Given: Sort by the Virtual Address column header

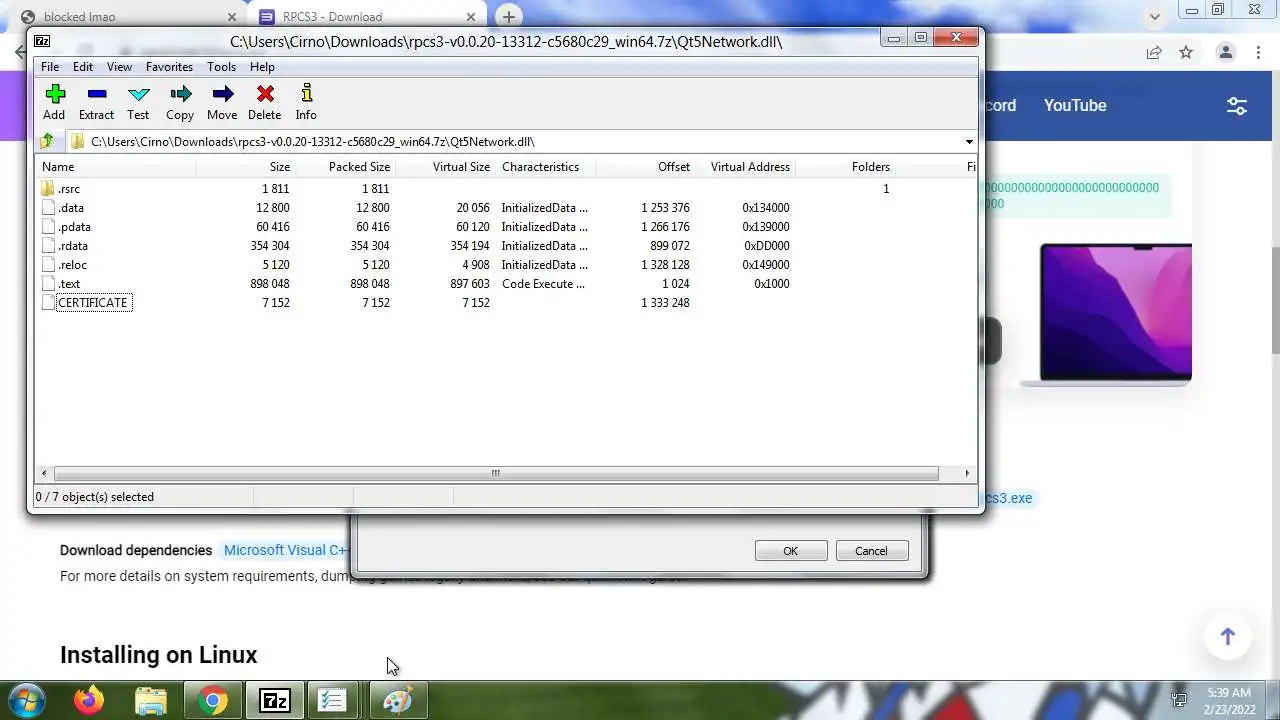Looking at the screenshot, I should (x=746, y=167).
